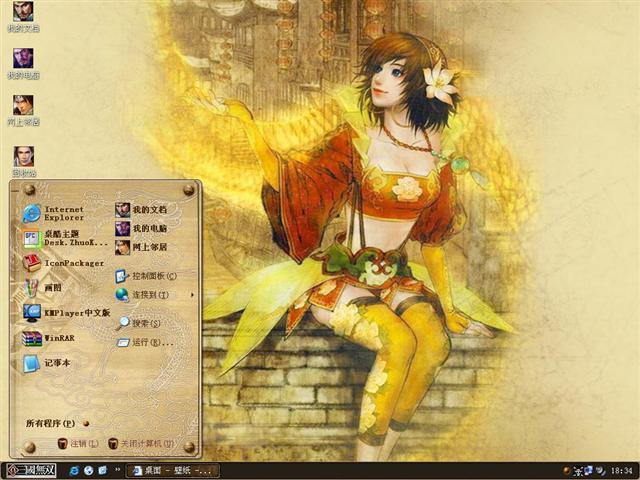
Task: Click the 关闭计算机(U) shut down button
Action: (x=141, y=443)
